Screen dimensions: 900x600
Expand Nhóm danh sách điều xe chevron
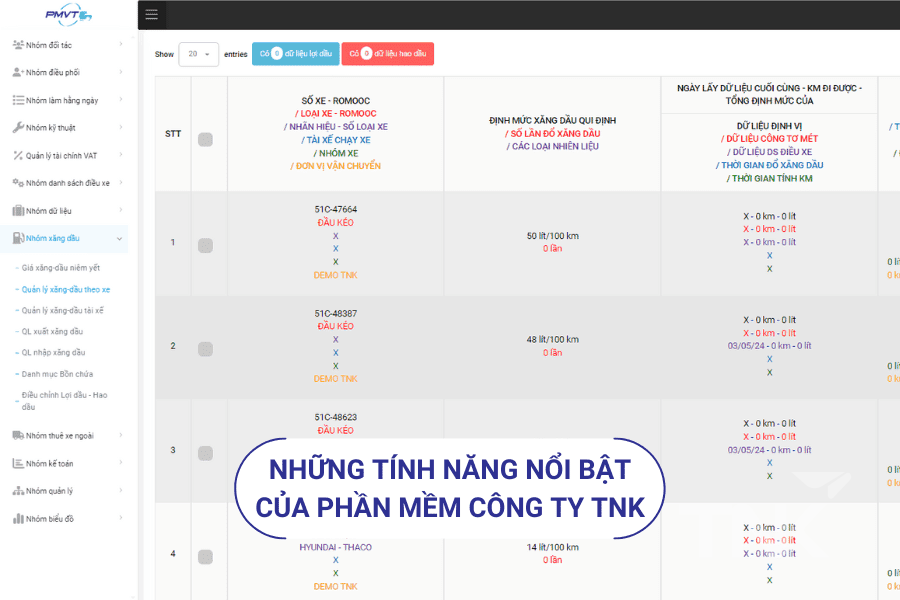[121, 182]
